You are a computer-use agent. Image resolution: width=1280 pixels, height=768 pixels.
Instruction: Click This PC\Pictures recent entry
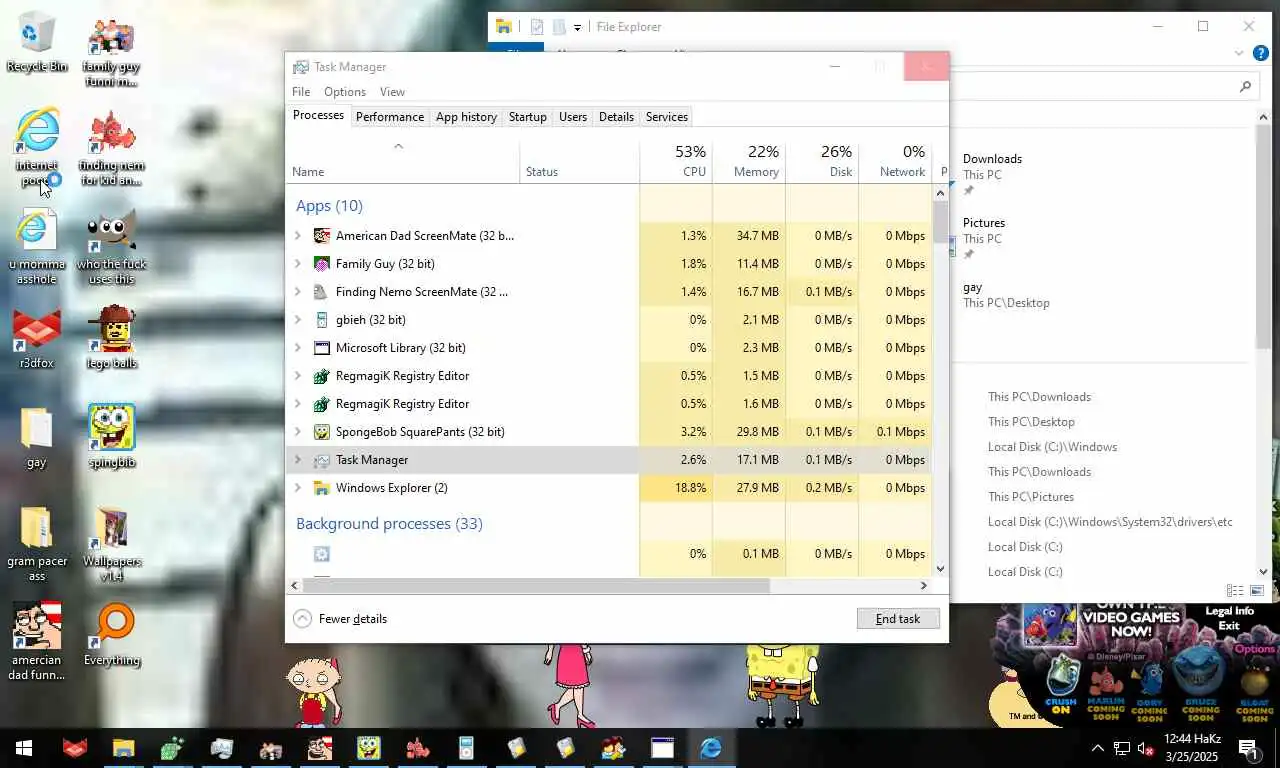pos(1031,497)
